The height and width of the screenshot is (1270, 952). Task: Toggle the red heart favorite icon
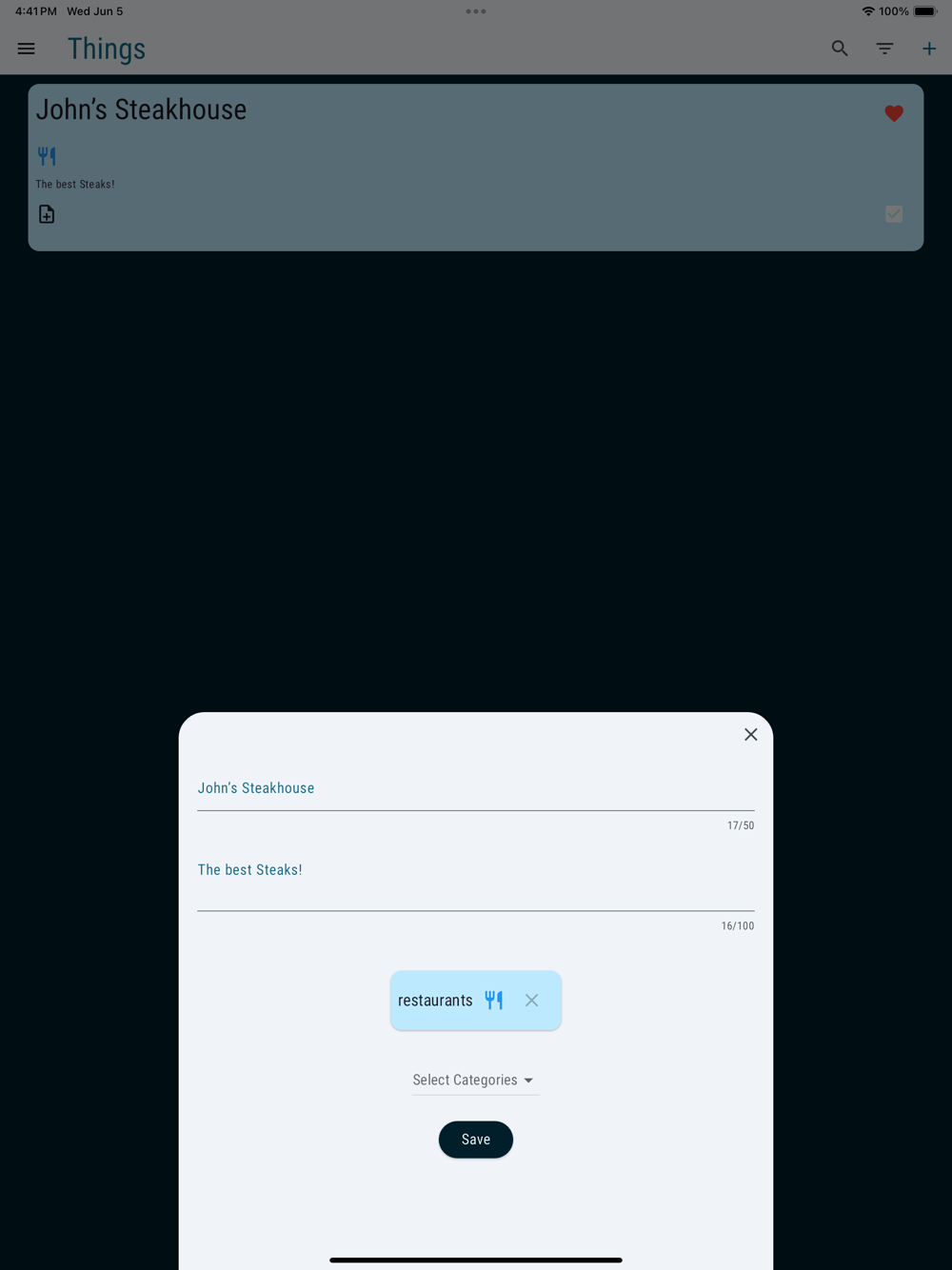tap(894, 113)
